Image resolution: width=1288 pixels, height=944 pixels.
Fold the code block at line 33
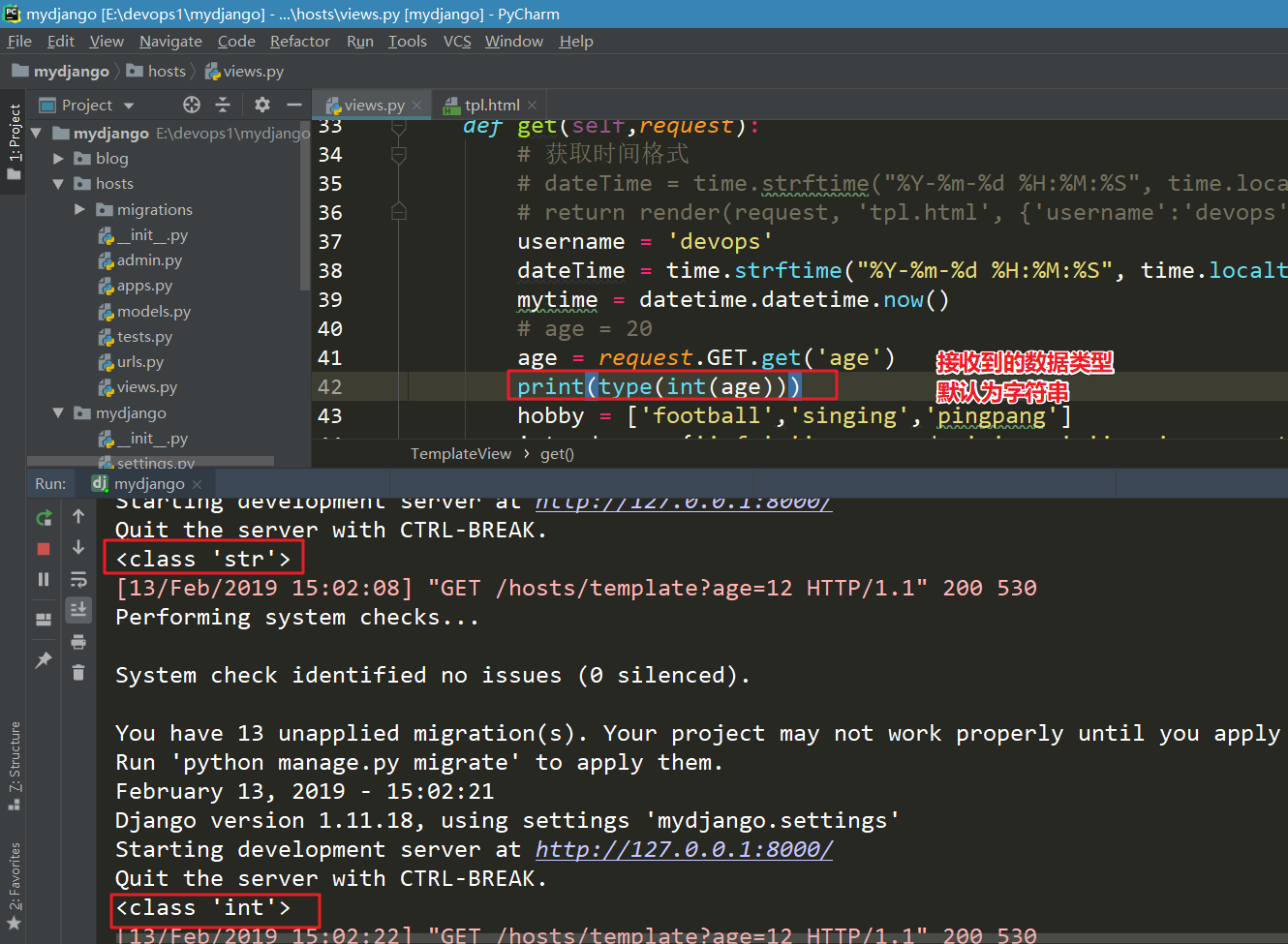[398, 126]
